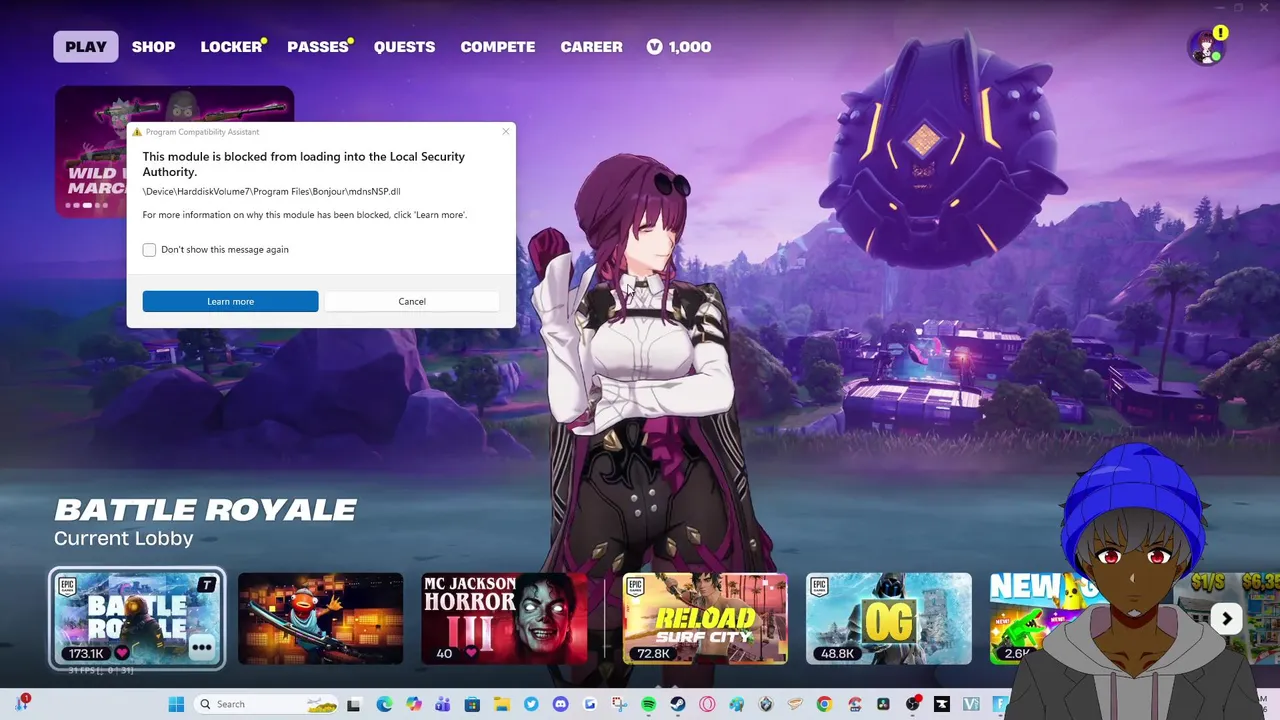The image size is (1280, 720).
Task: Open Steam from the taskbar
Action: click(x=677, y=704)
